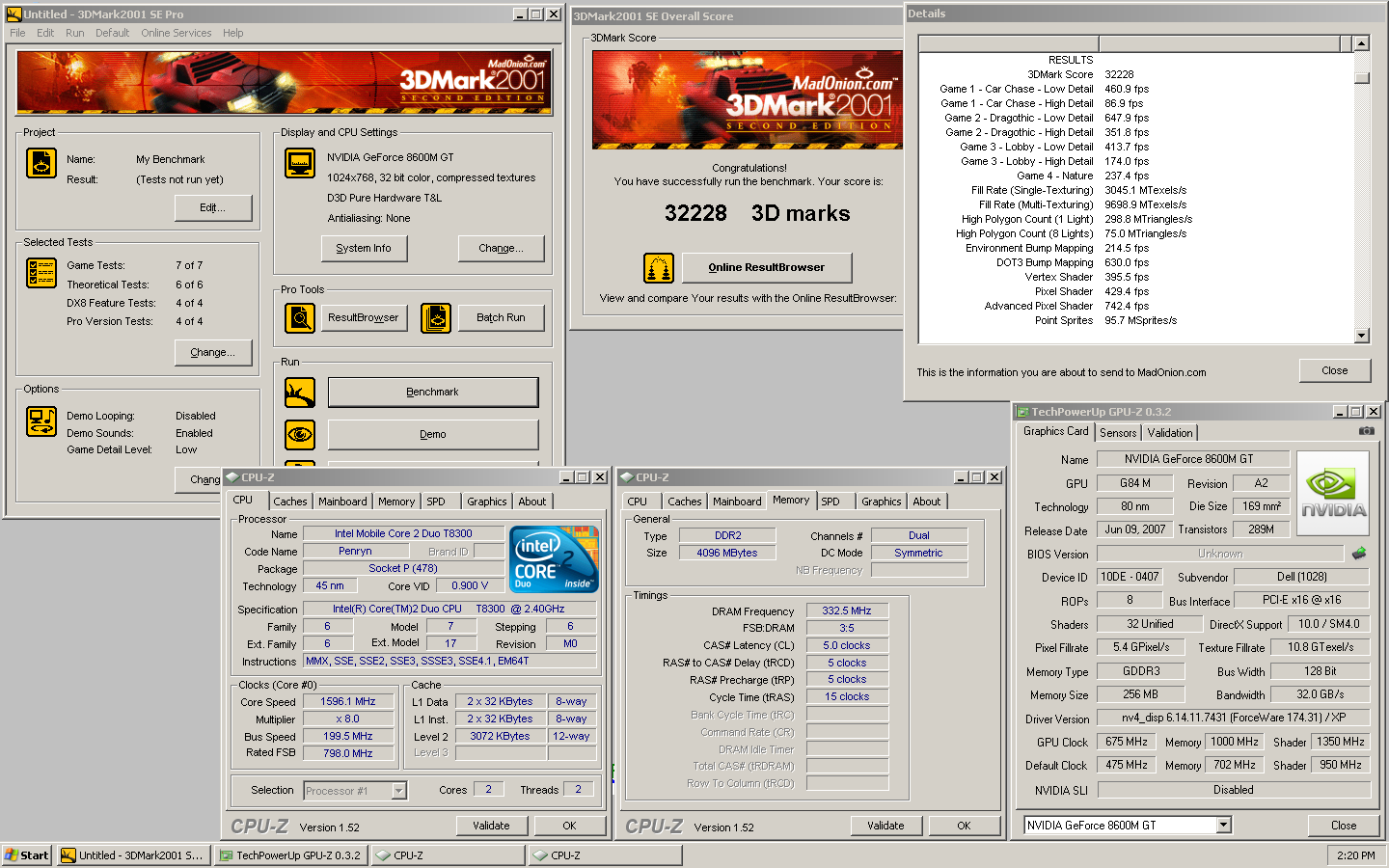Click the Project icon in 3DMark2001 window
The image size is (1389, 868).
(x=41, y=164)
